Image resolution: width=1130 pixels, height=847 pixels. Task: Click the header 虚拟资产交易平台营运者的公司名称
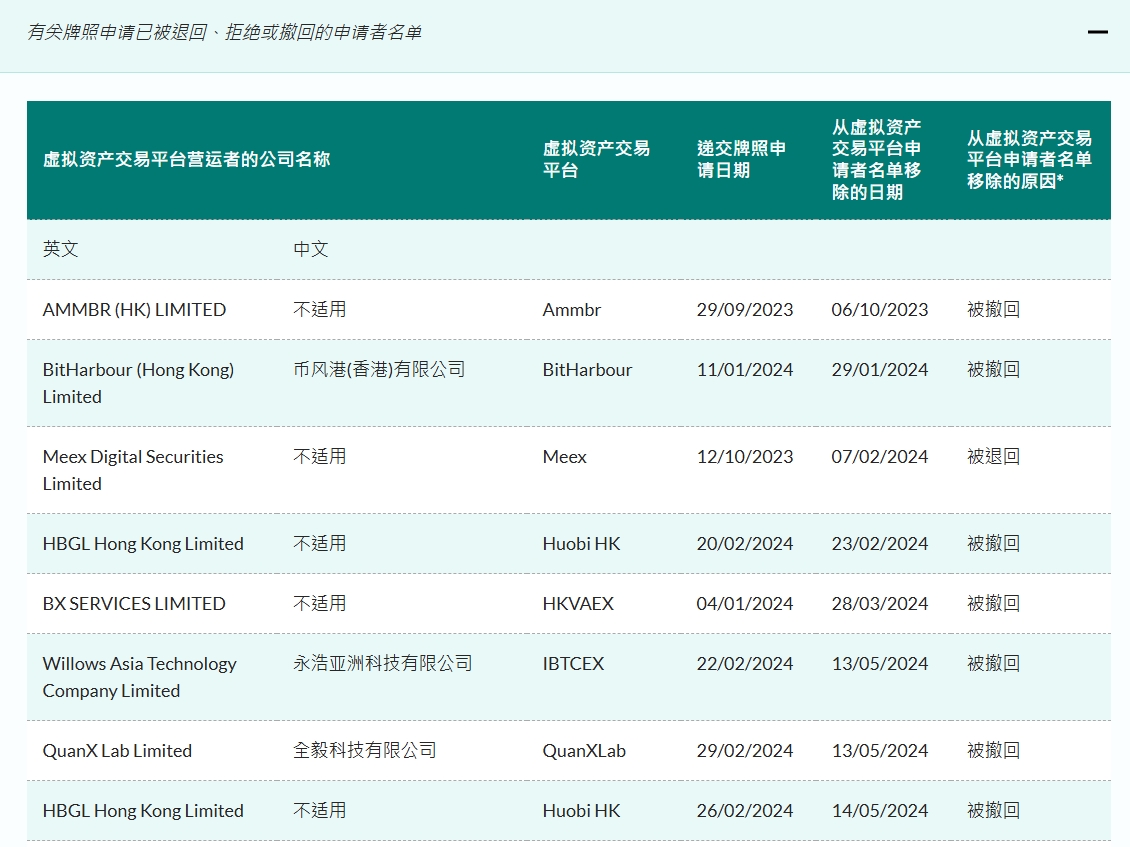point(186,159)
